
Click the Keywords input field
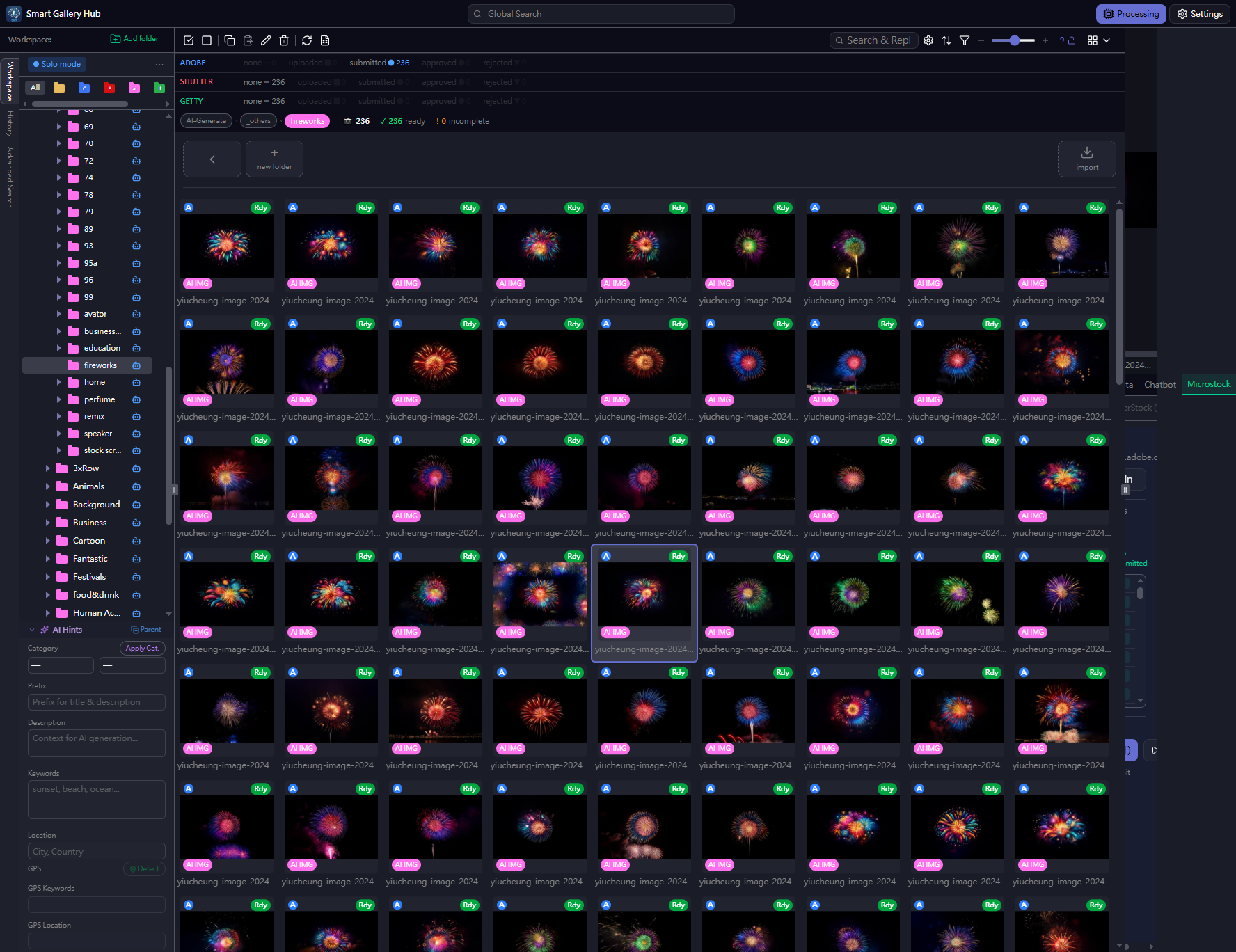click(96, 799)
